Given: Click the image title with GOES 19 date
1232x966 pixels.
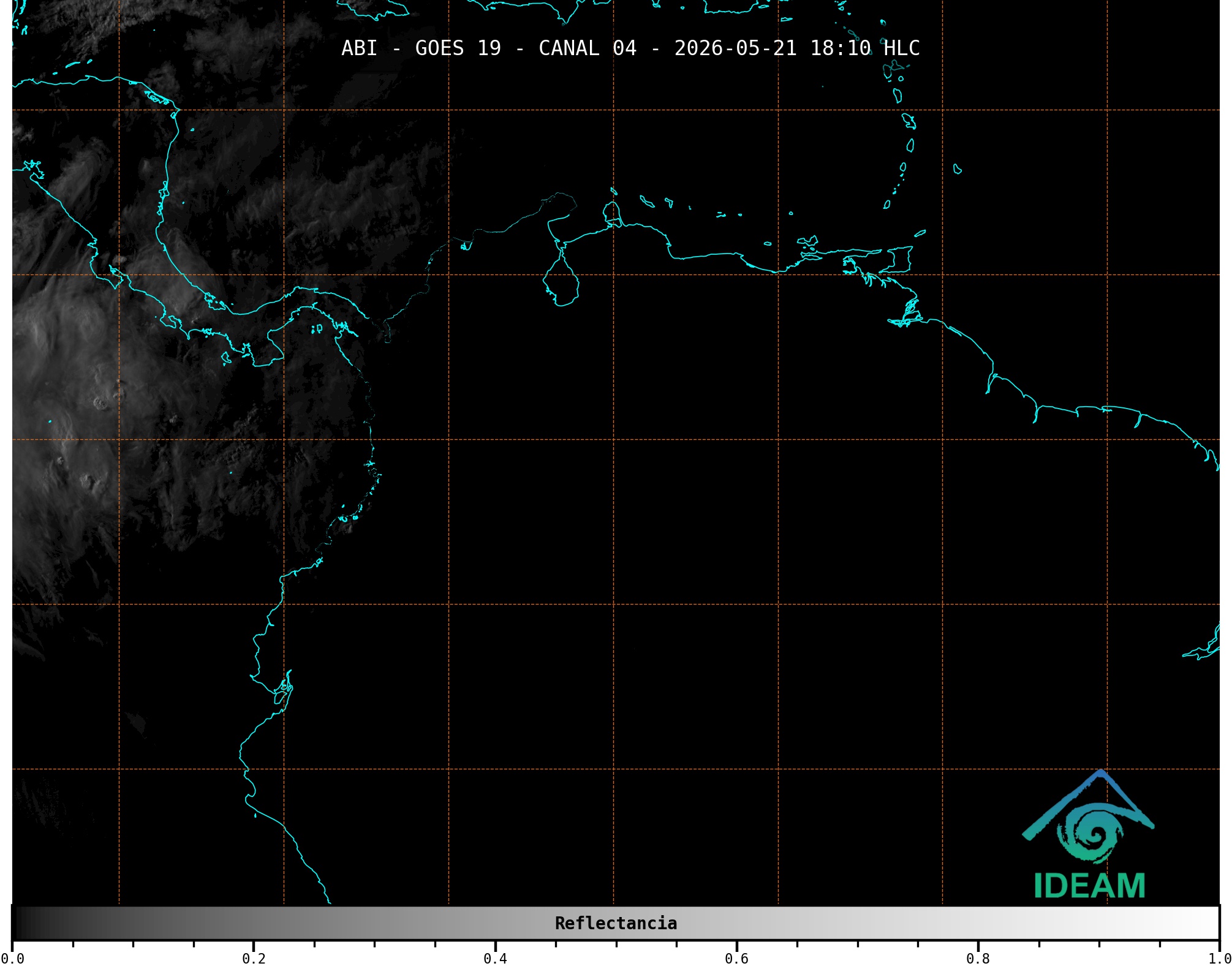Looking at the screenshot, I should (630, 48).
